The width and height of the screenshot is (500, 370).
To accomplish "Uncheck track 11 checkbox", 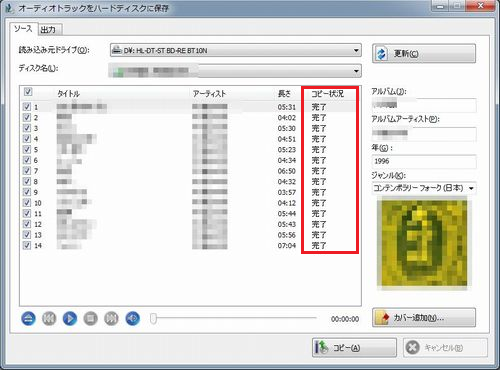I will pos(27,213).
